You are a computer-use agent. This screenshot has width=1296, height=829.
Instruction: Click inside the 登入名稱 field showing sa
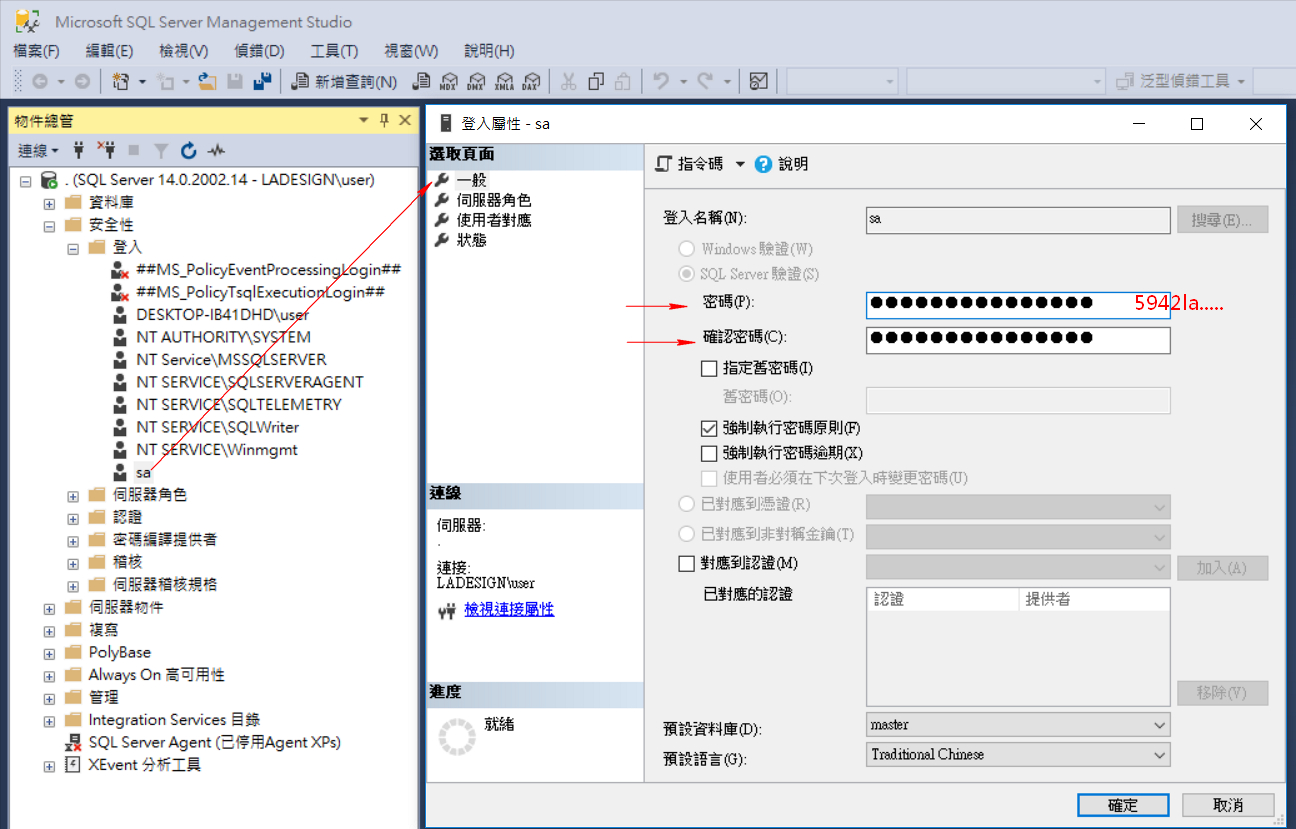coord(1017,220)
